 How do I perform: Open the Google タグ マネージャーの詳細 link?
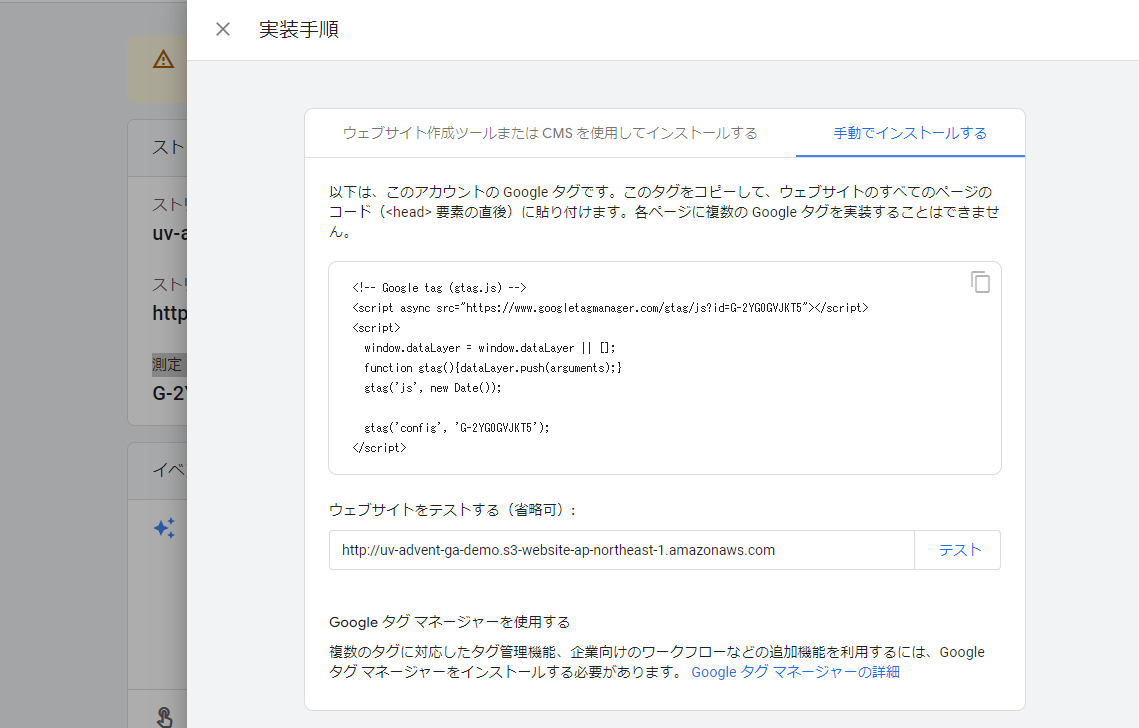(x=795, y=671)
